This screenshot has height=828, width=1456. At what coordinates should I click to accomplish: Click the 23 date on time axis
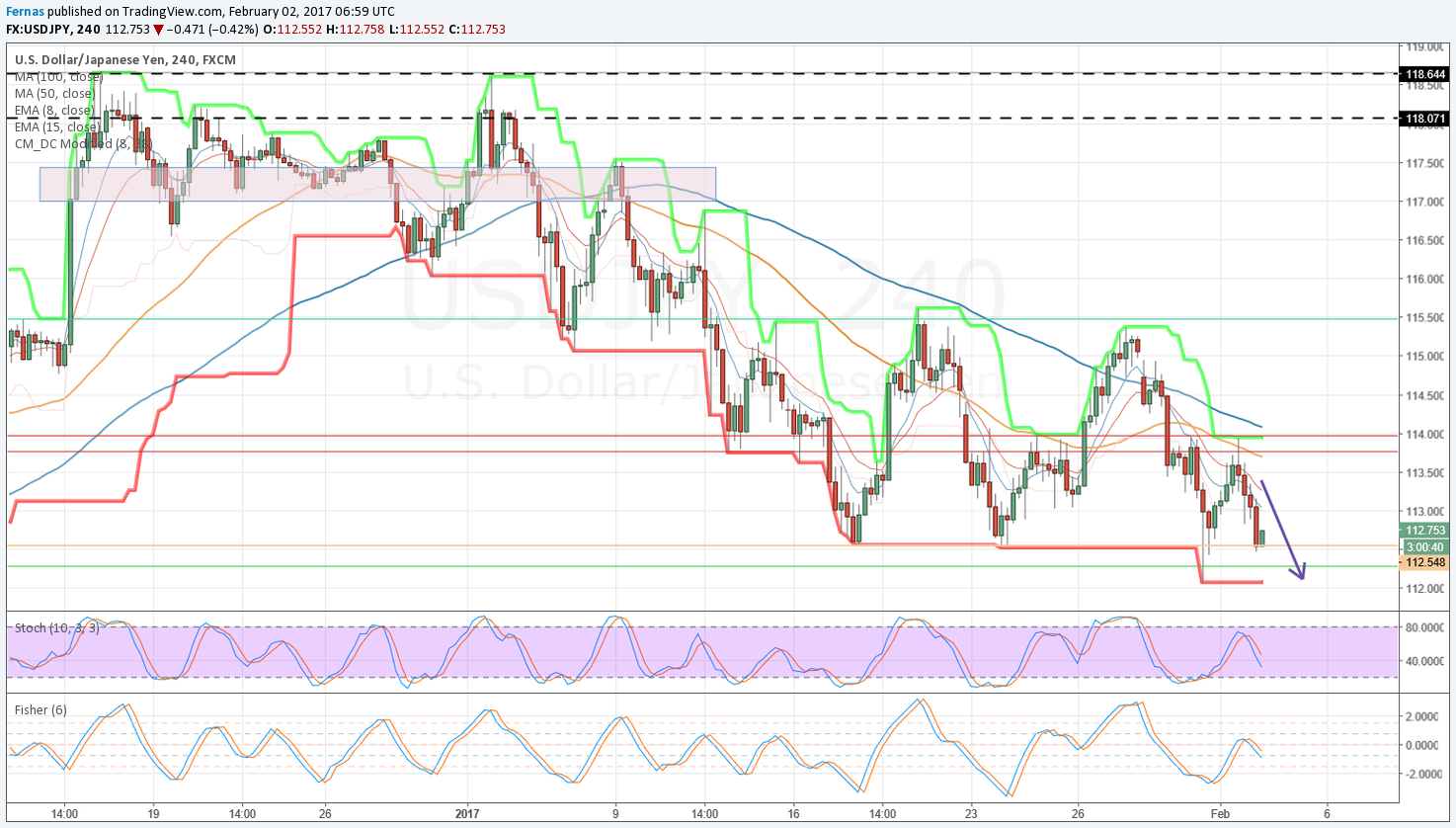click(x=971, y=814)
